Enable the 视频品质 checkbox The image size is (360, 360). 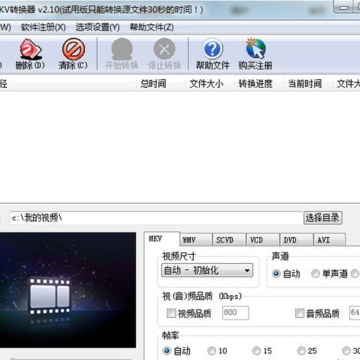coord(171,313)
